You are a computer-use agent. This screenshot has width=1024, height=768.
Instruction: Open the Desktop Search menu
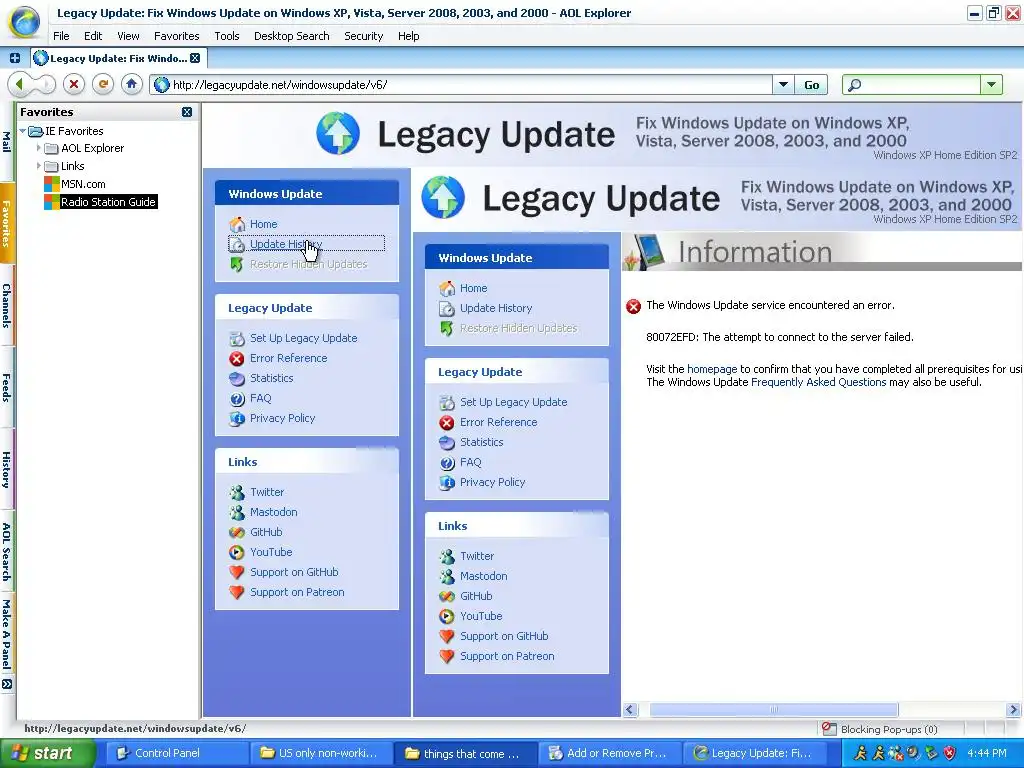(291, 36)
